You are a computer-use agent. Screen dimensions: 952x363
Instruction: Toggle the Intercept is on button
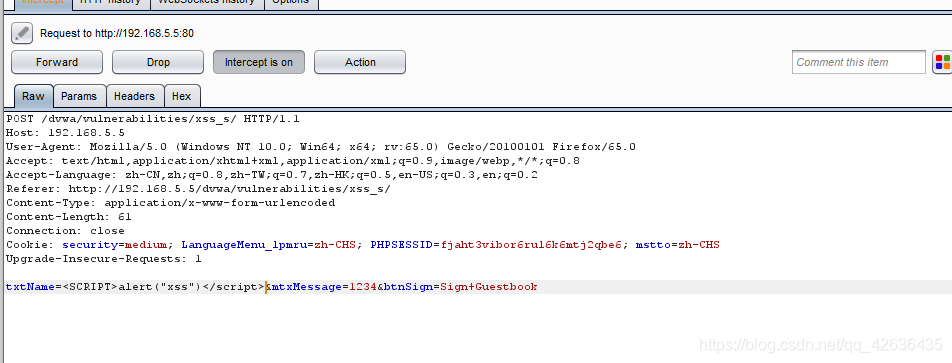point(259,62)
